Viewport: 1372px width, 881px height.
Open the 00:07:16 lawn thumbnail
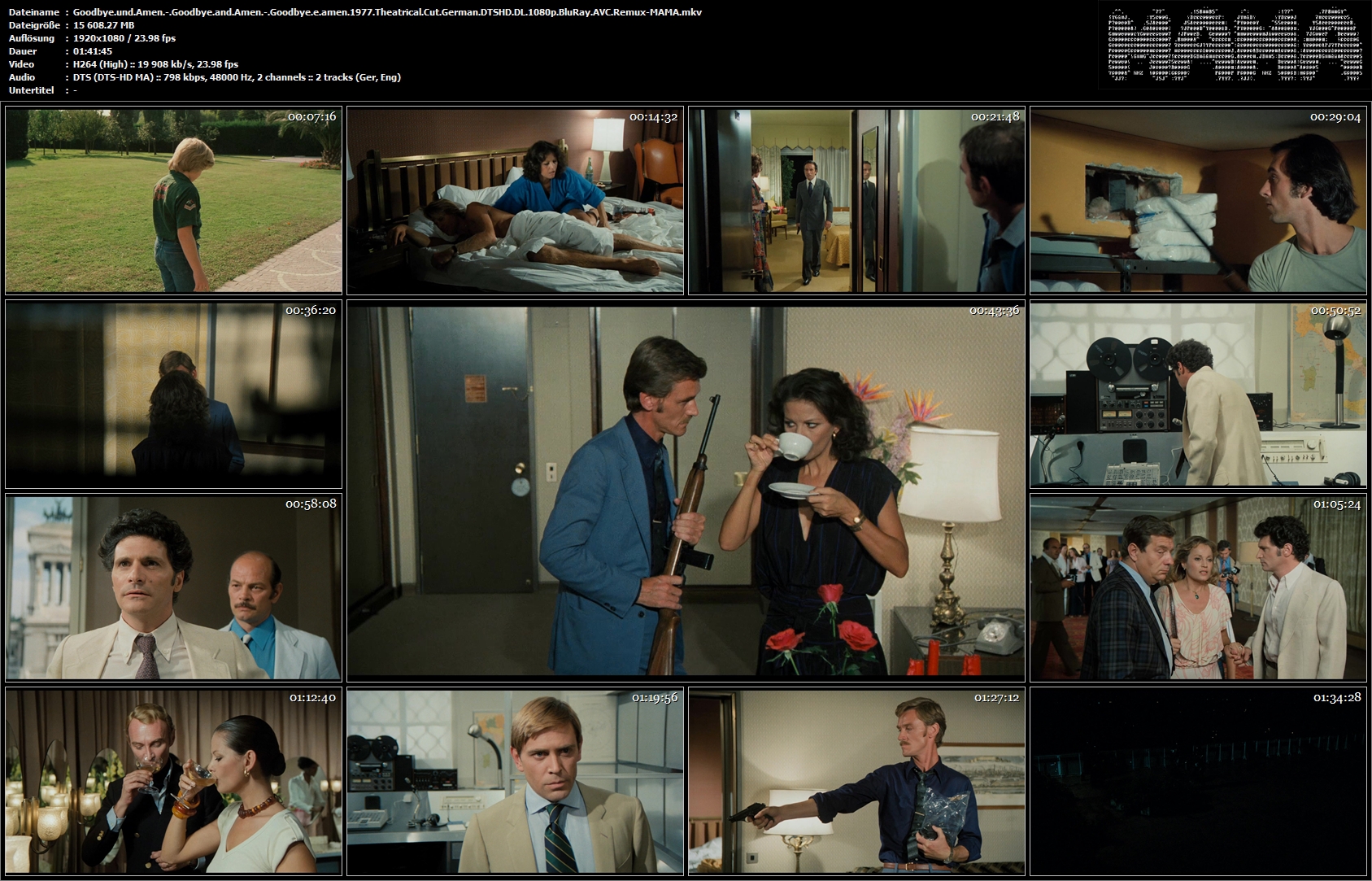click(x=173, y=200)
